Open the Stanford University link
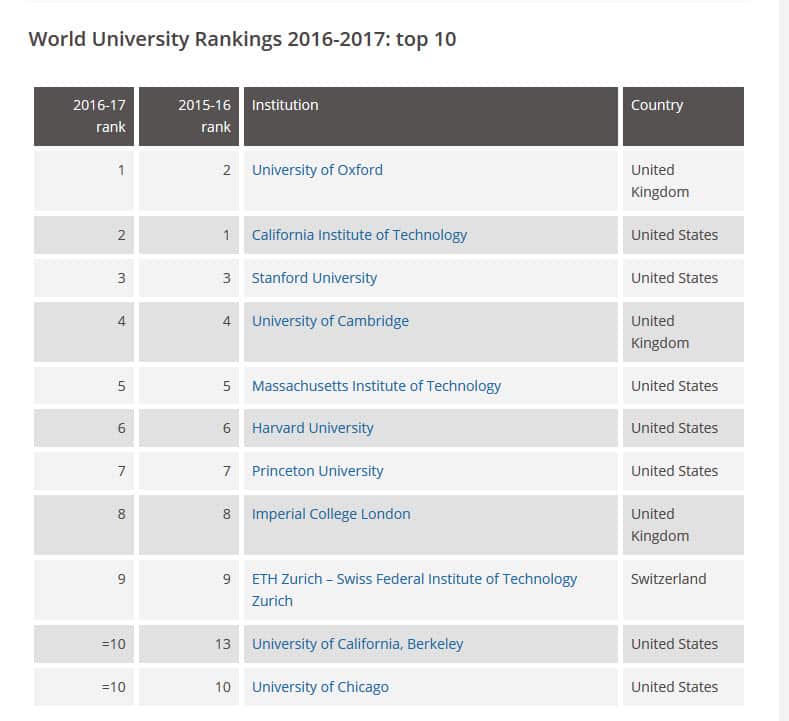Screen dimensions: 789x721 314,278
